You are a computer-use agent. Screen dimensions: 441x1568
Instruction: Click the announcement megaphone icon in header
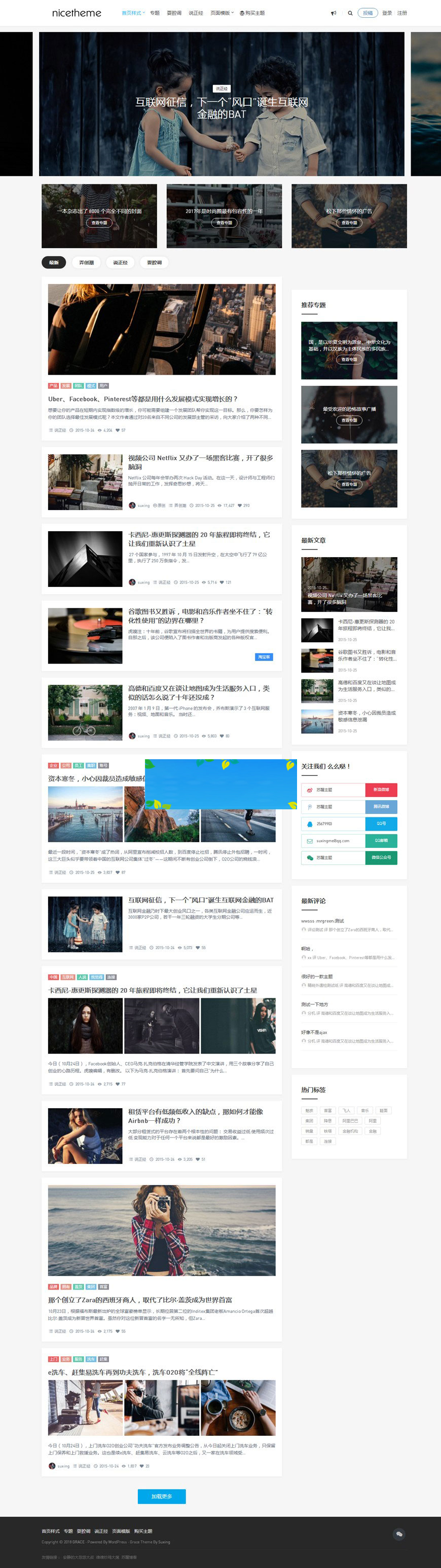pyautogui.click(x=333, y=13)
